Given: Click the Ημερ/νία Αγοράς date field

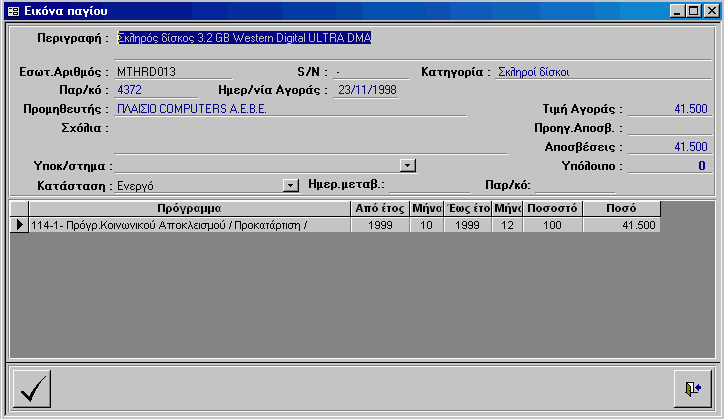Looking at the screenshot, I should pyautogui.click(x=367, y=90).
